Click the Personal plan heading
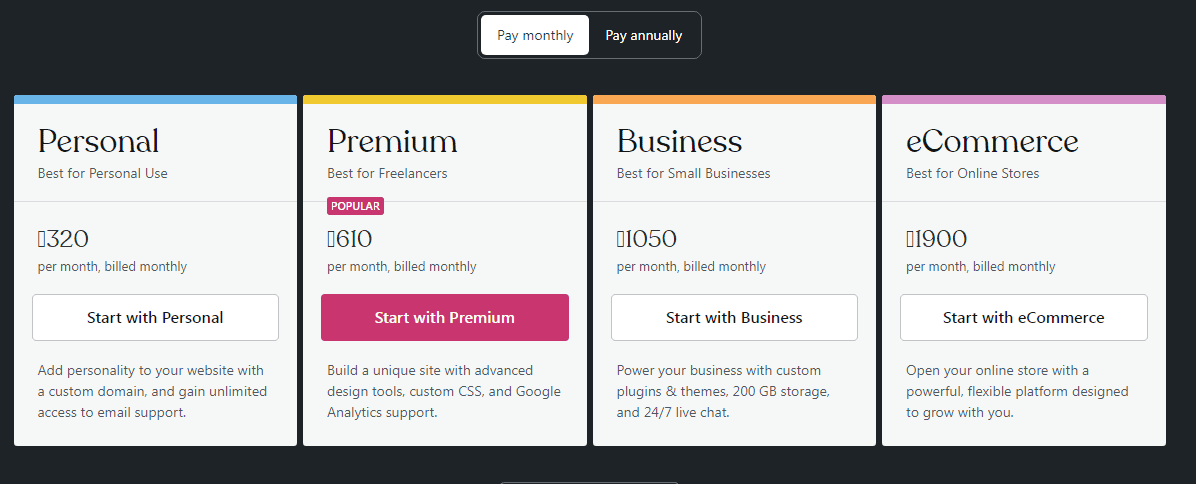Viewport: 1196px width, 484px height. [98, 141]
